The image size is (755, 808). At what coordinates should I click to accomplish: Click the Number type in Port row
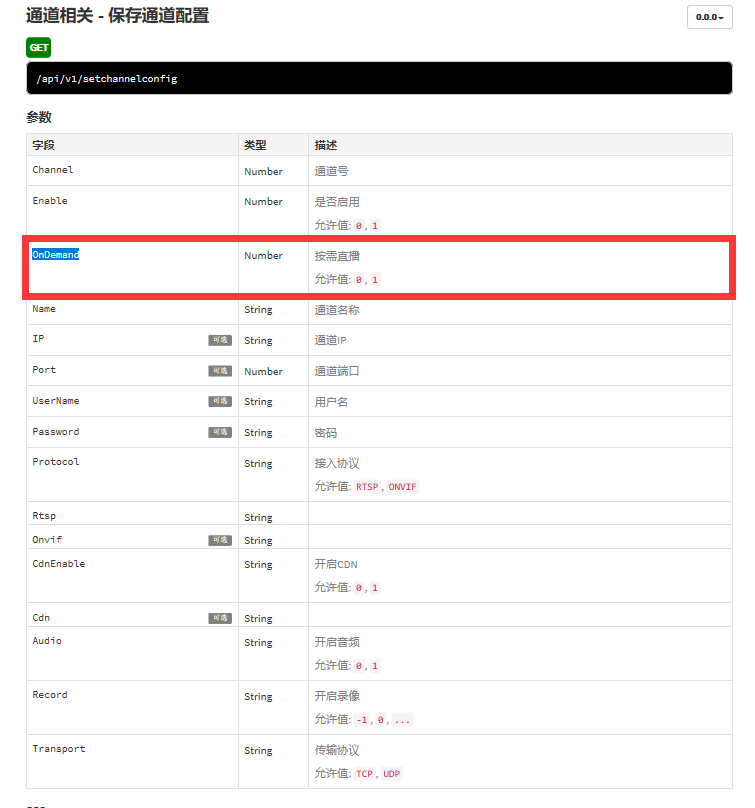263,372
